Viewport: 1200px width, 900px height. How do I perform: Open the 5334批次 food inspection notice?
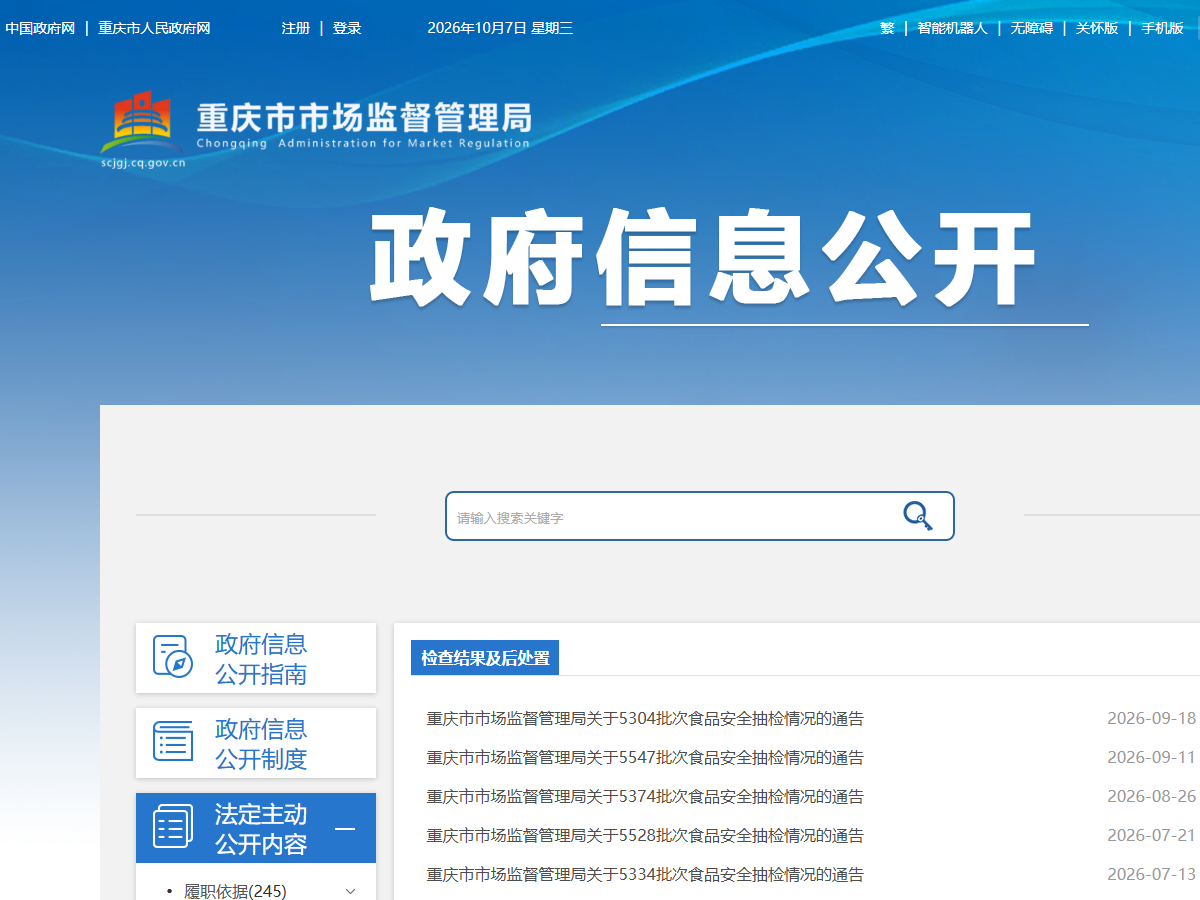point(645,875)
